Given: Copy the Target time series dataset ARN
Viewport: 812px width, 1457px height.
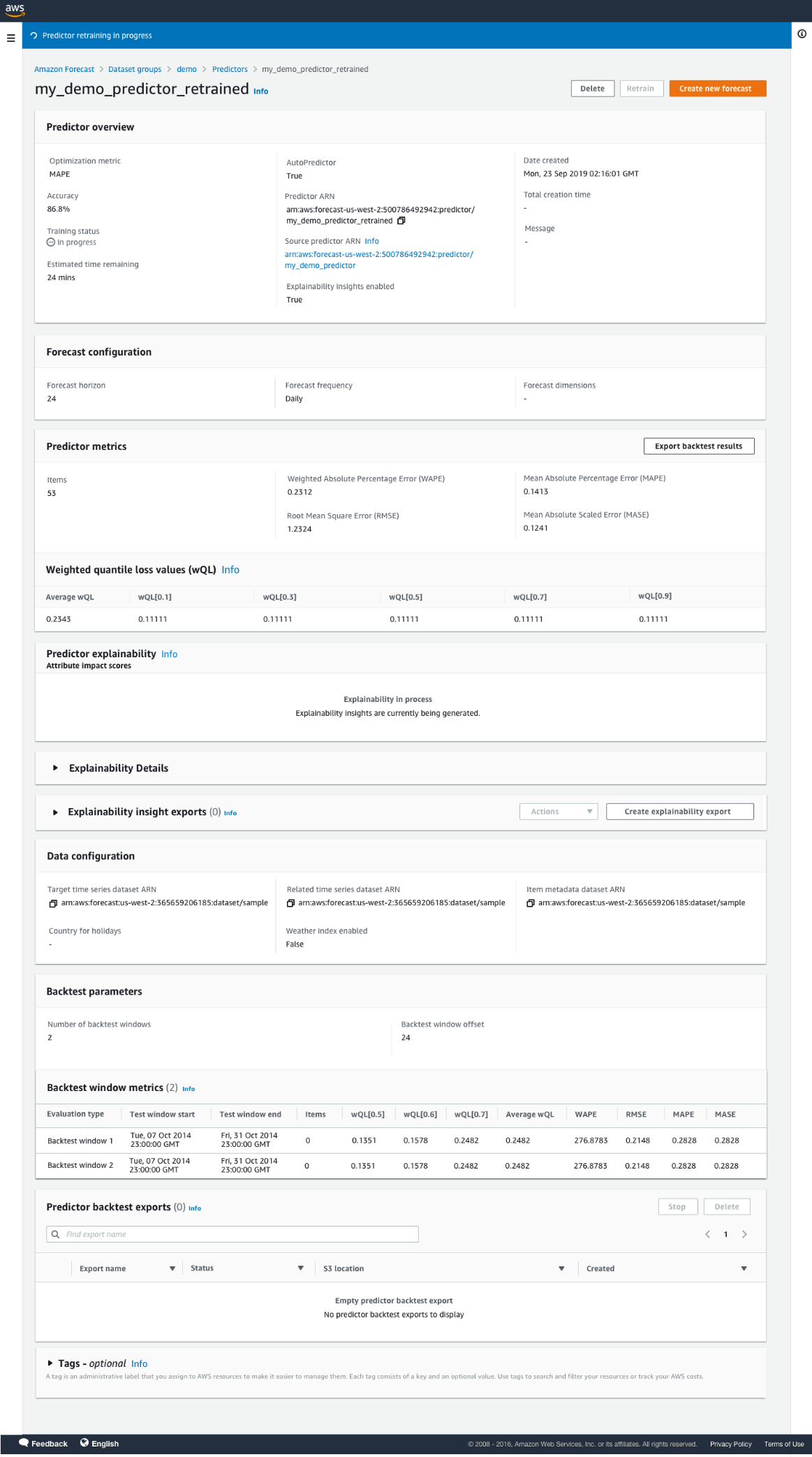Looking at the screenshot, I should pyautogui.click(x=53, y=903).
